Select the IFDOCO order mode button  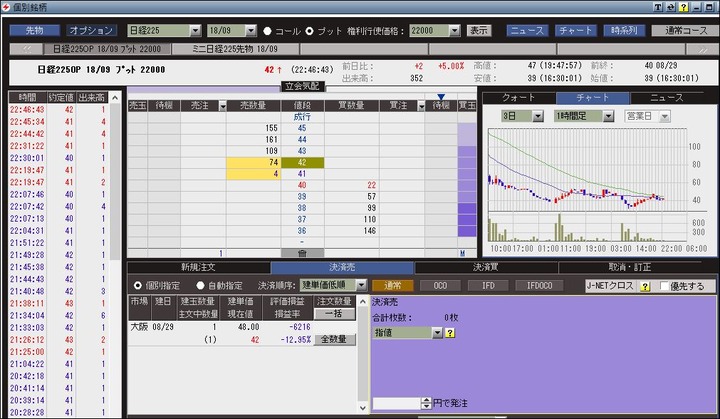point(540,286)
